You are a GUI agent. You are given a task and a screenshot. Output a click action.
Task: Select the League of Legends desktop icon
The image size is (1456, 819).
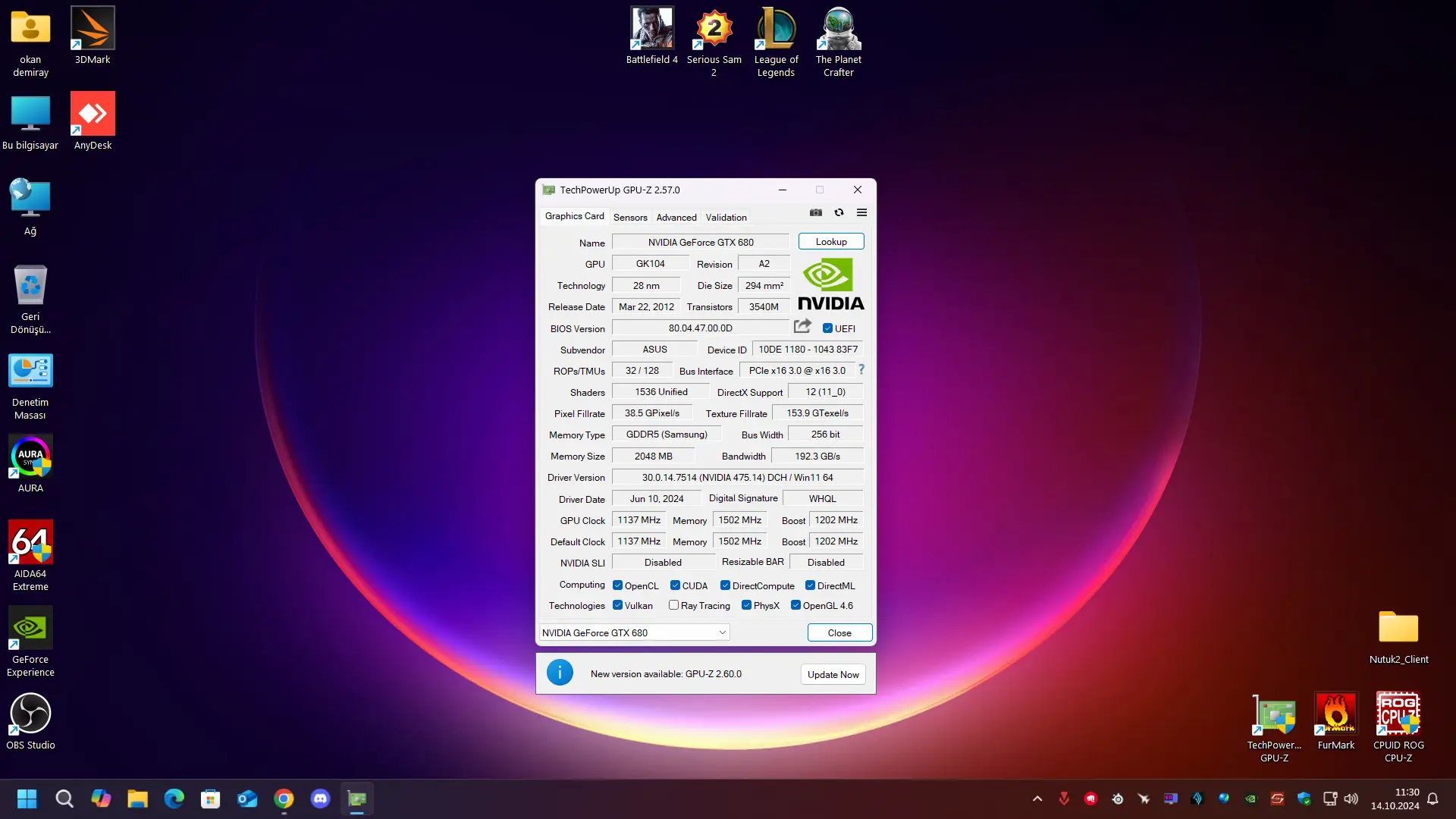[x=776, y=42]
